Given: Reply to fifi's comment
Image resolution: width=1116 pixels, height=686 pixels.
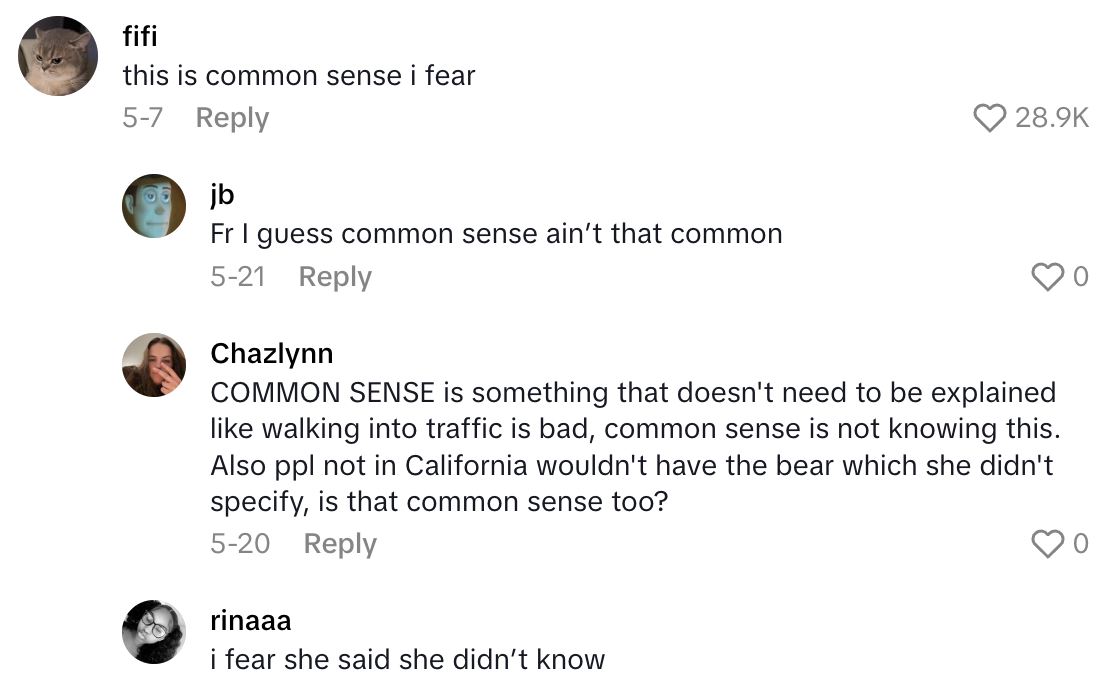Looking at the screenshot, I should (x=232, y=118).
